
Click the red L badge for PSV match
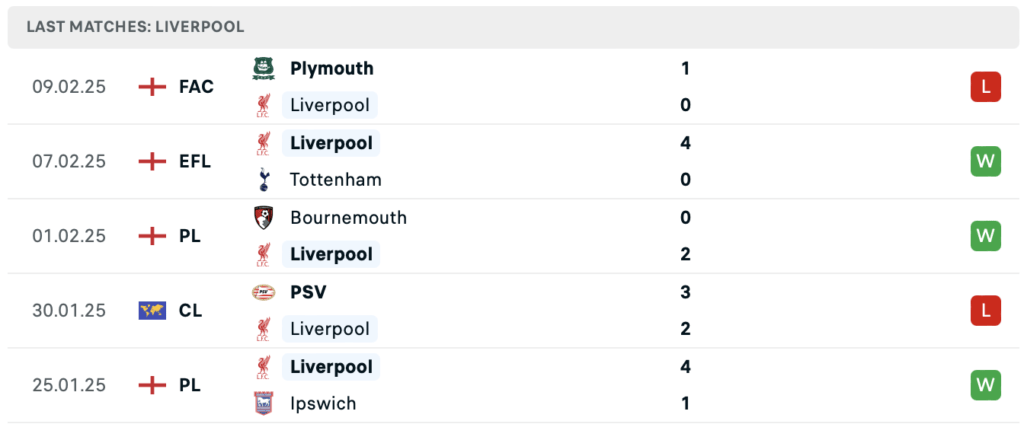tap(985, 311)
